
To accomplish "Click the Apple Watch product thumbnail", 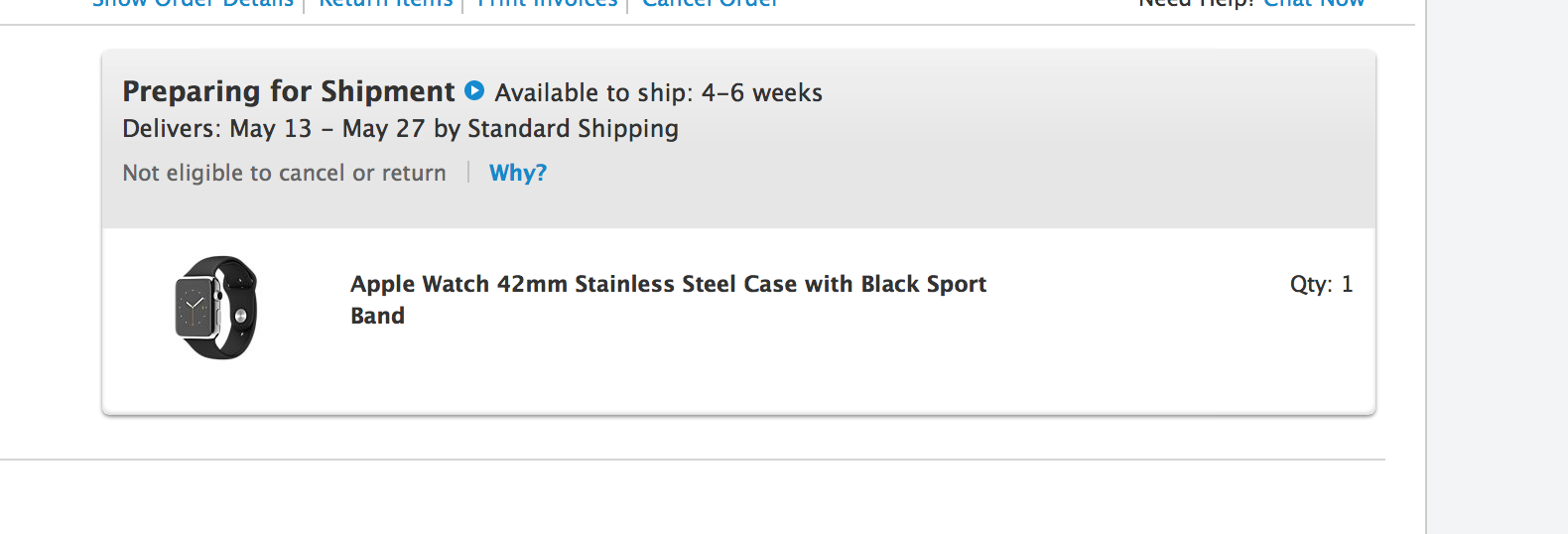I will 216,308.
